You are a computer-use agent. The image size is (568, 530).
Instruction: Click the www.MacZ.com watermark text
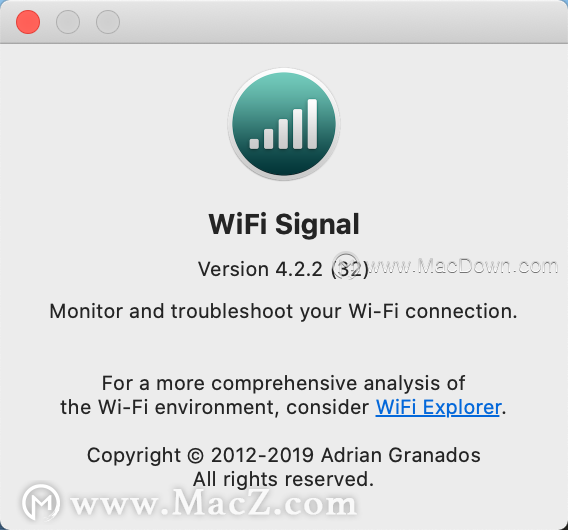click(x=214, y=502)
